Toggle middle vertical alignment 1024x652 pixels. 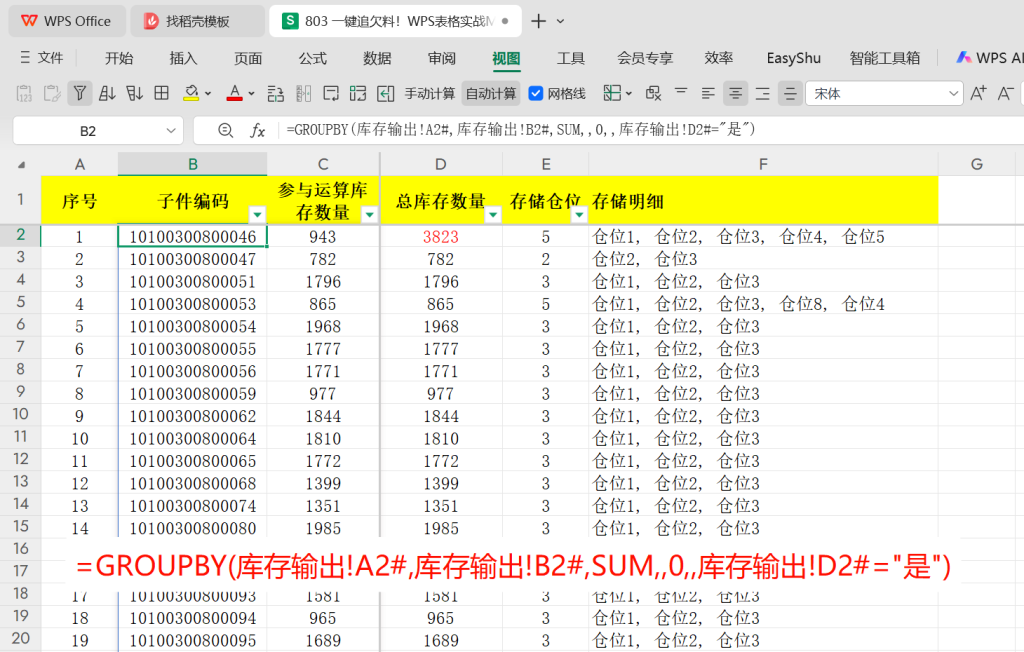pyautogui.click(x=790, y=94)
